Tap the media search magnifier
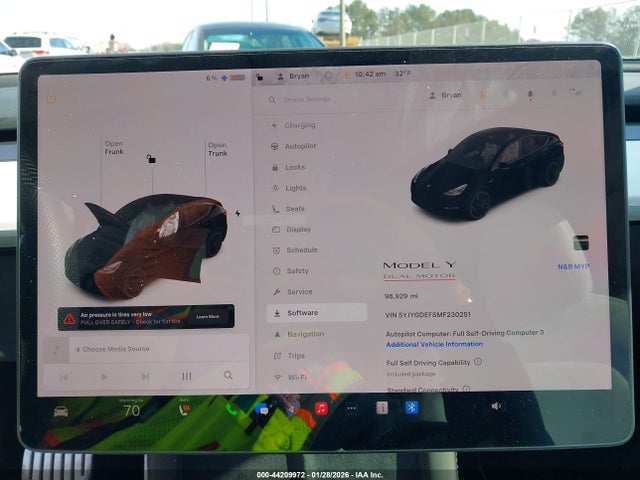640x480 pixels. (x=228, y=375)
